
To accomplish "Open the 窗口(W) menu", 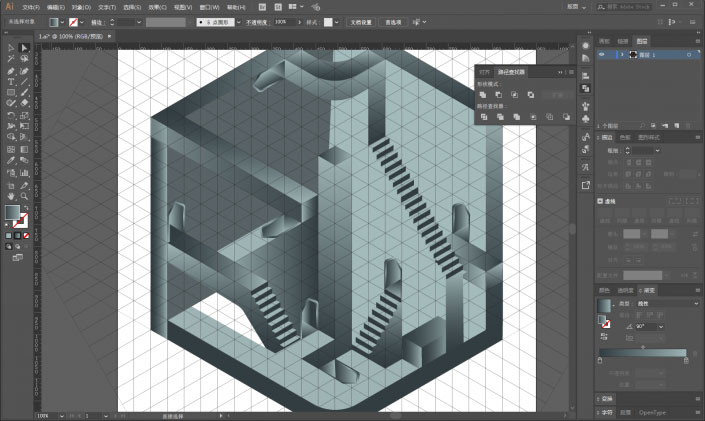I will (210, 7).
